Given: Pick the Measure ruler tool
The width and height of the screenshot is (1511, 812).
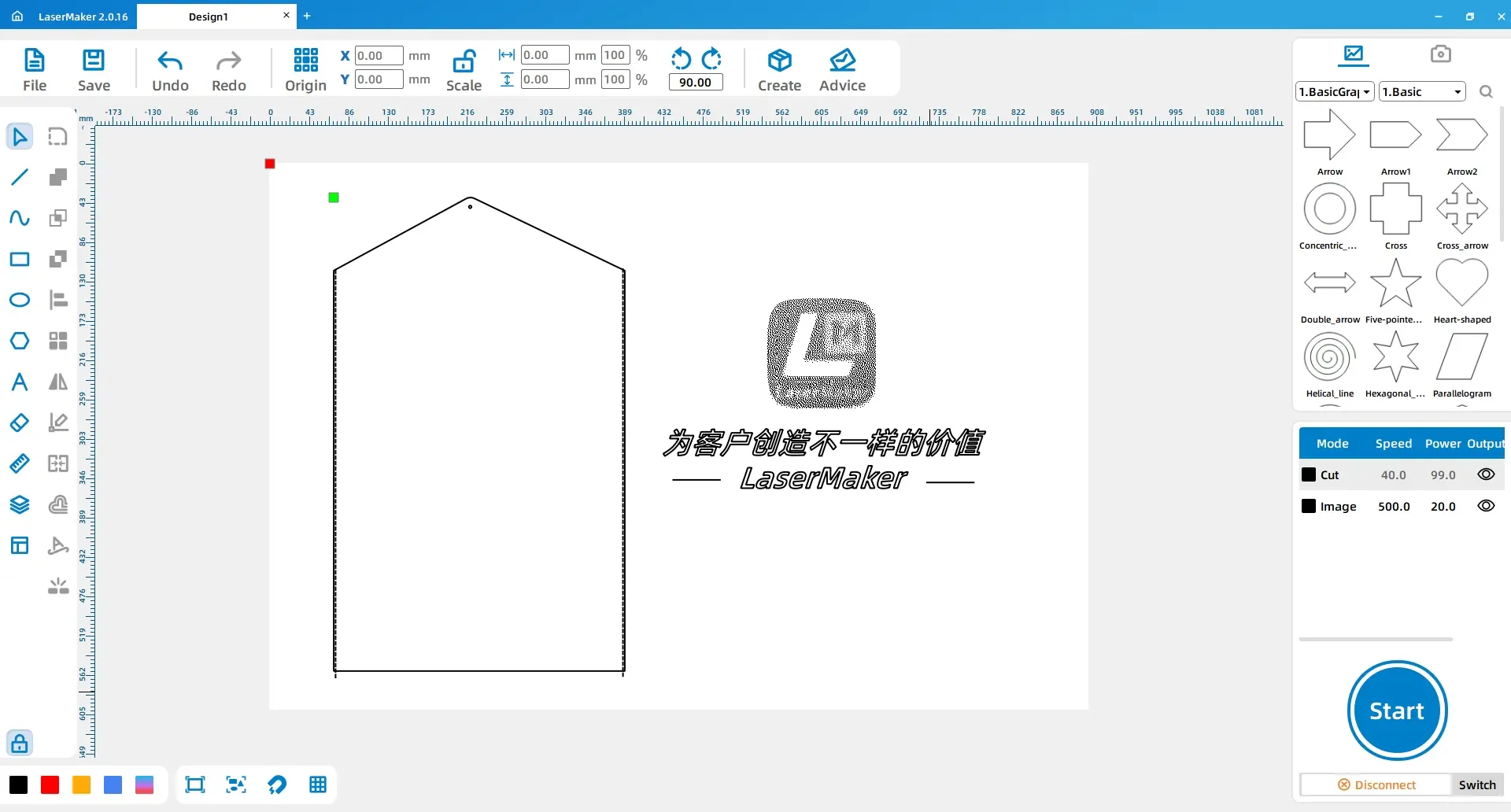Looking at the screenshot, I should (20, 463).
